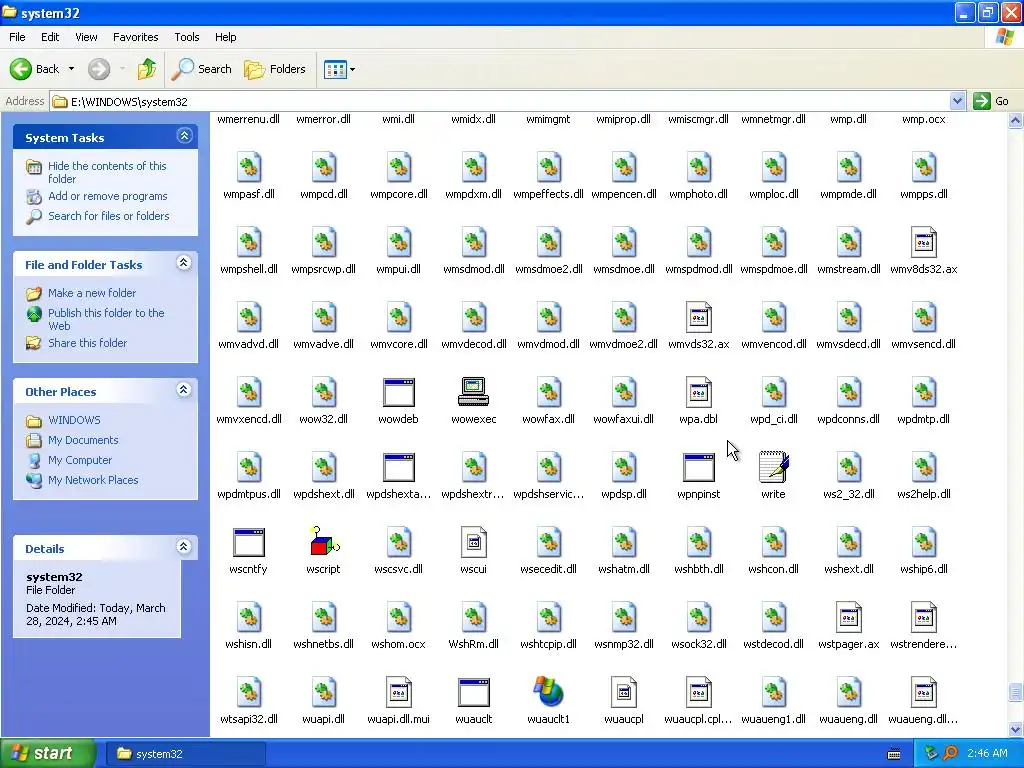Select the WshRm.dll file

pyautogui.click(x=473, y=618)
